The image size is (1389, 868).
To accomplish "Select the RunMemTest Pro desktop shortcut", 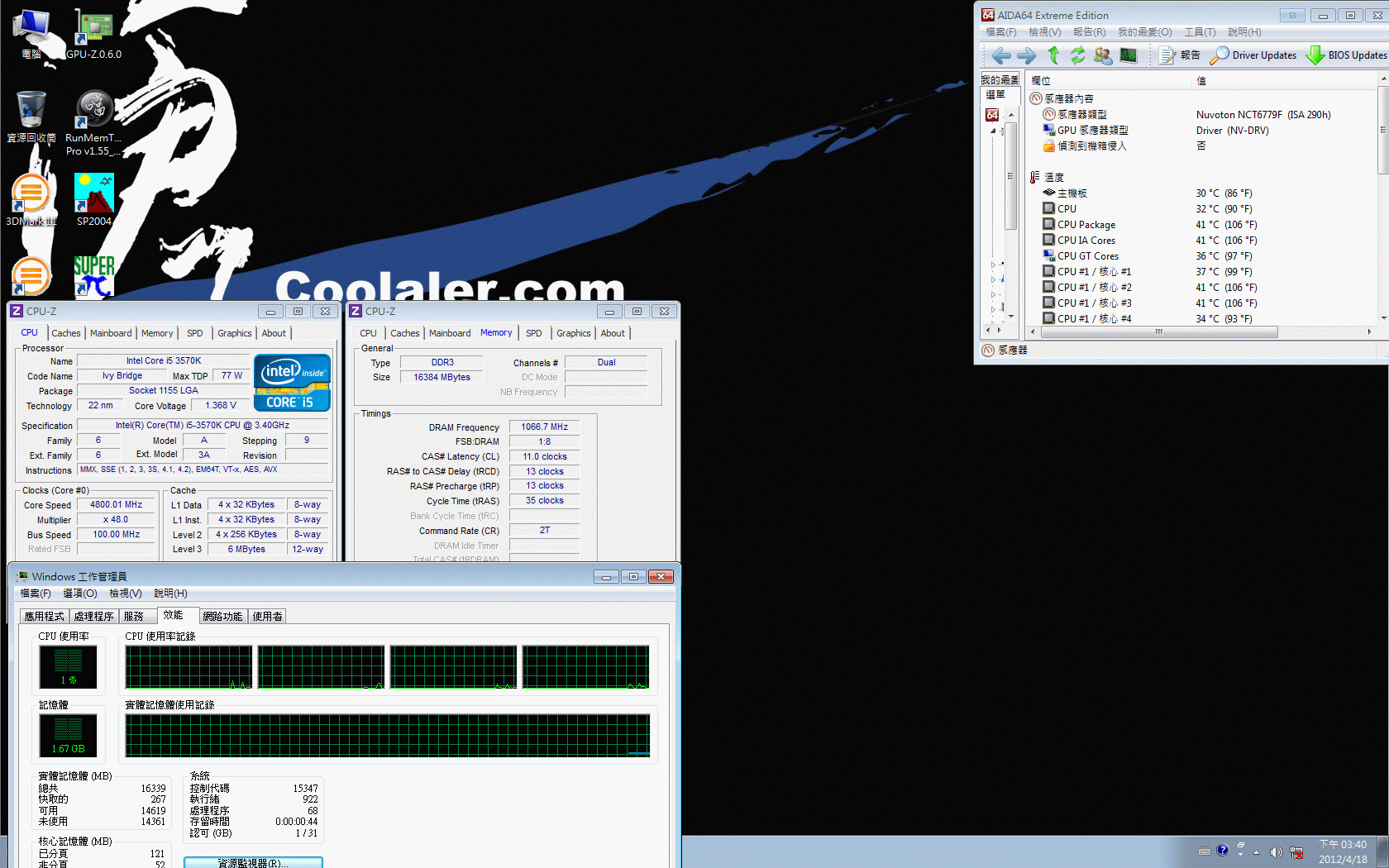I will (x=94, y=122).
